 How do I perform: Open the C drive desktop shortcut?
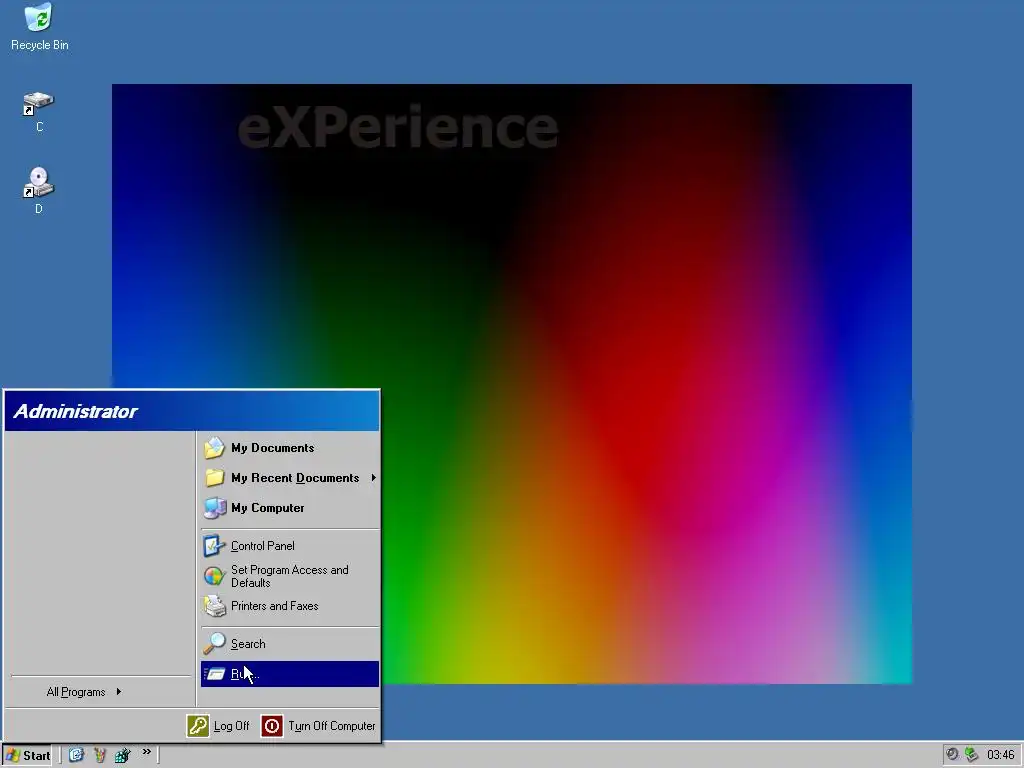[39, 112]
